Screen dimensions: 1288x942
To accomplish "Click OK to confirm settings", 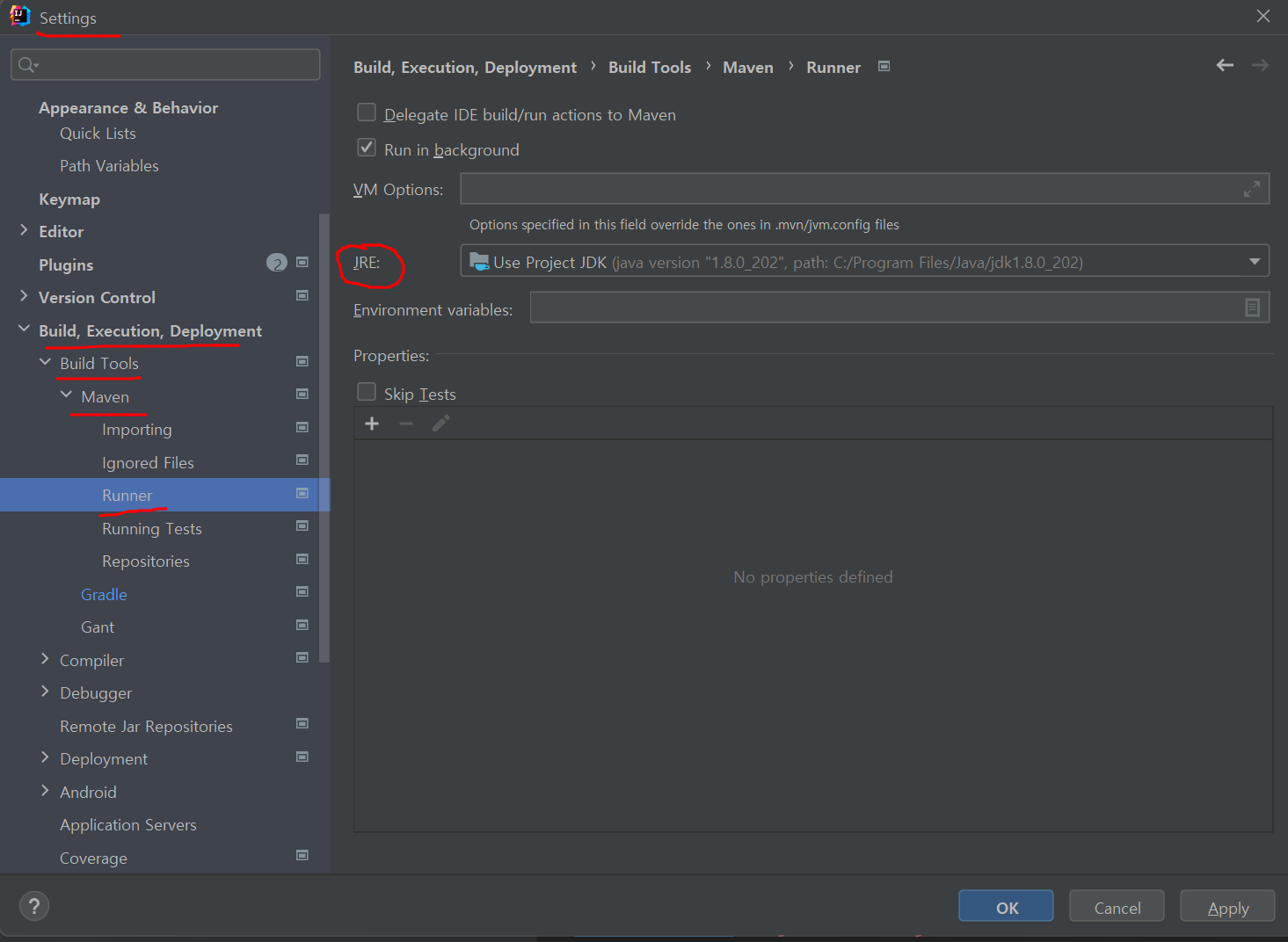I will [1006, 907].
